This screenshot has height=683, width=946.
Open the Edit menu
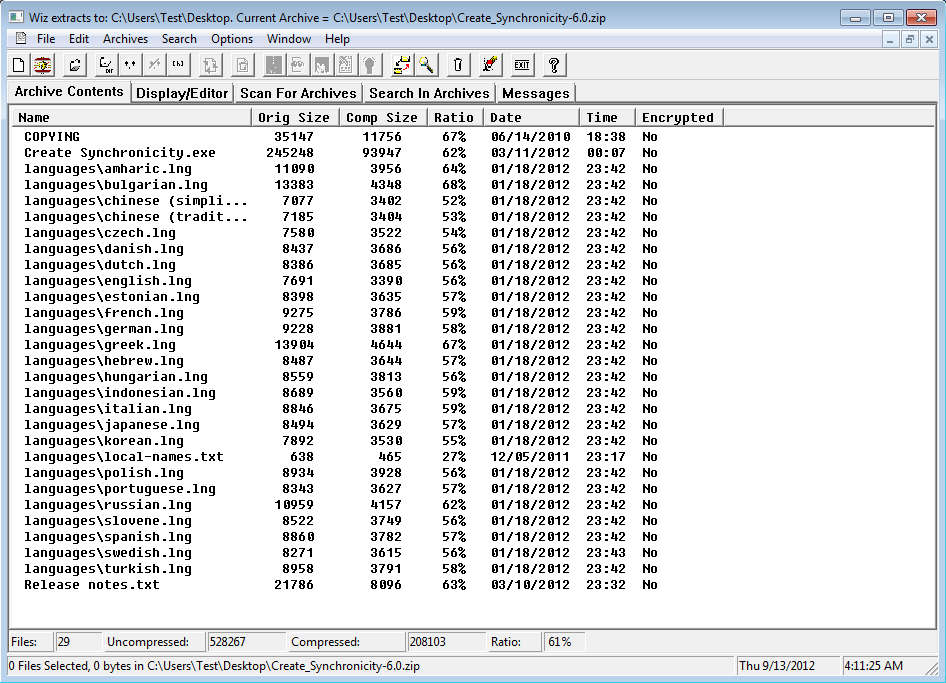(78, 39)
